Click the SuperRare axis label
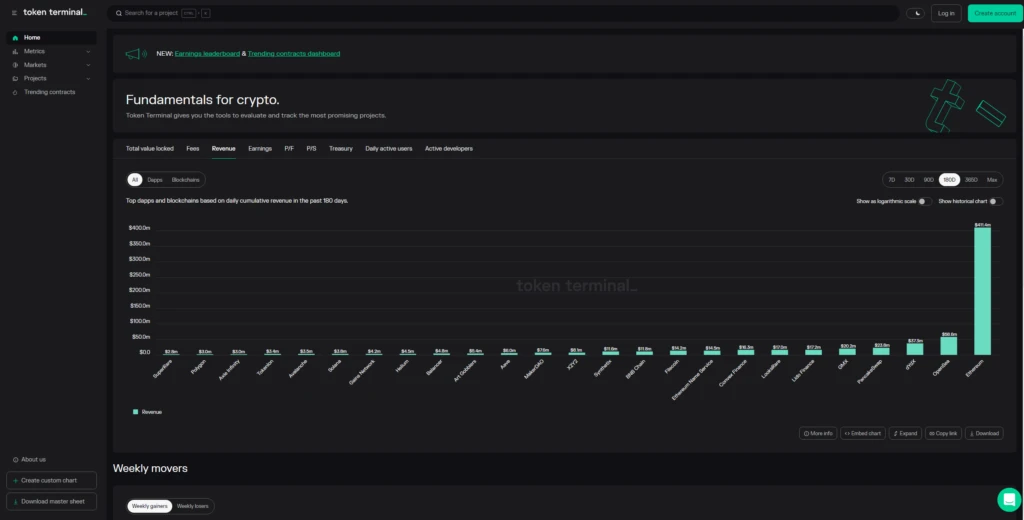Screen dimensions: 1024x520 pyautogui.click(x=163, y=368)
